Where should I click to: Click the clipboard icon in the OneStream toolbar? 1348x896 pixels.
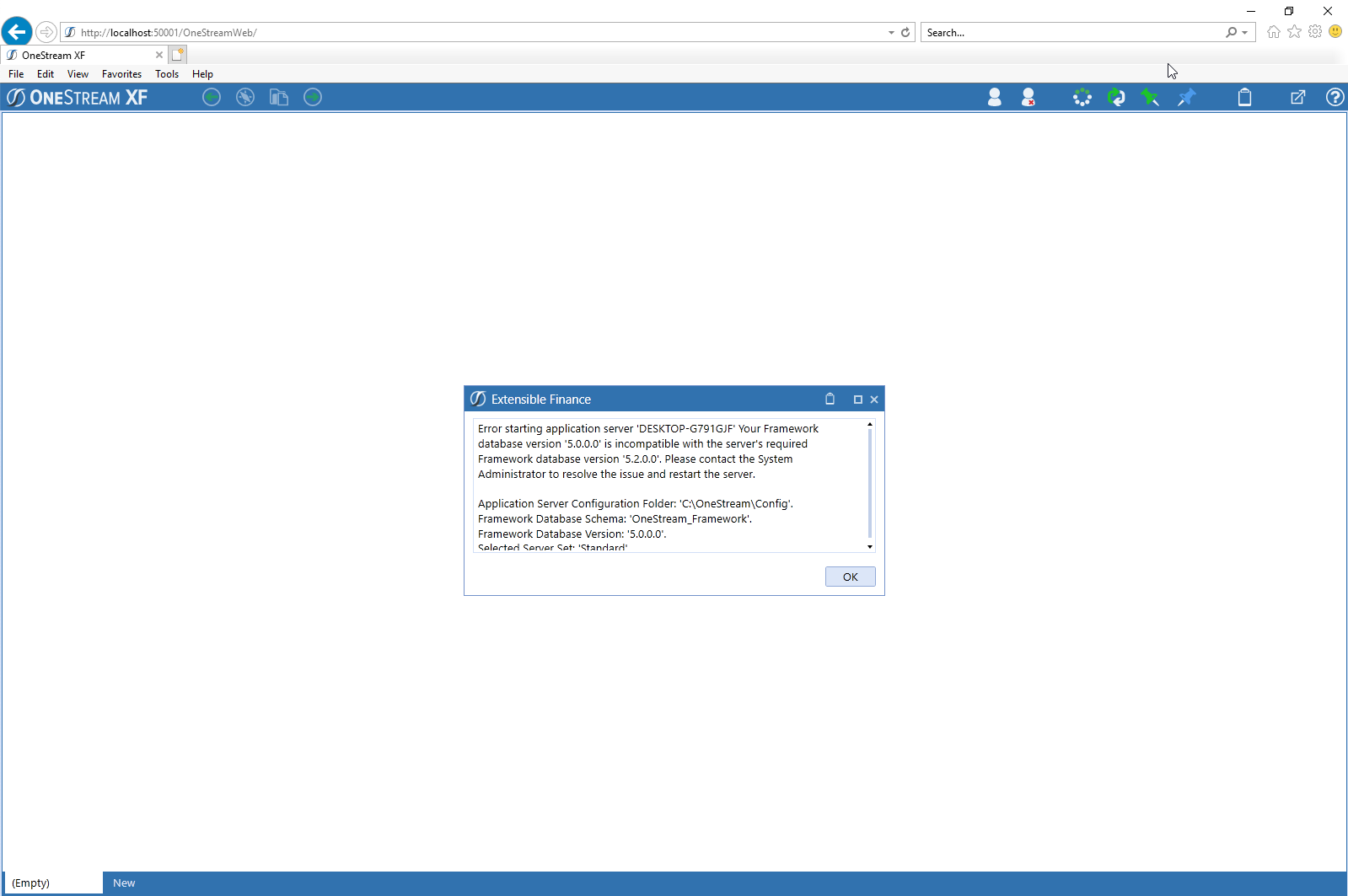[1244, 97]
